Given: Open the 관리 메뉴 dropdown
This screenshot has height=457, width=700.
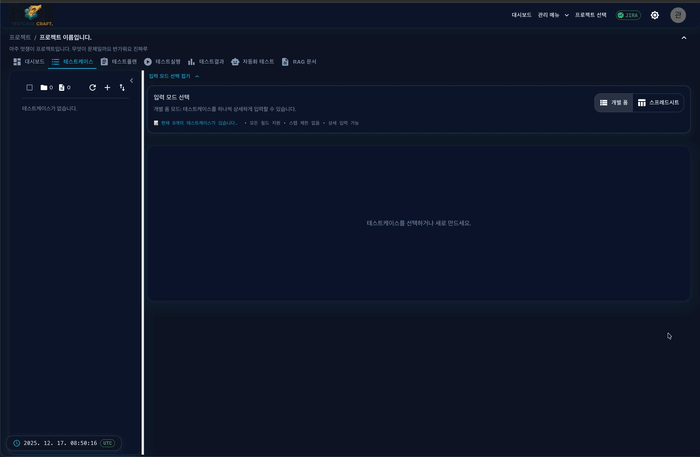Looking at the screenshot, I should 553,15.
